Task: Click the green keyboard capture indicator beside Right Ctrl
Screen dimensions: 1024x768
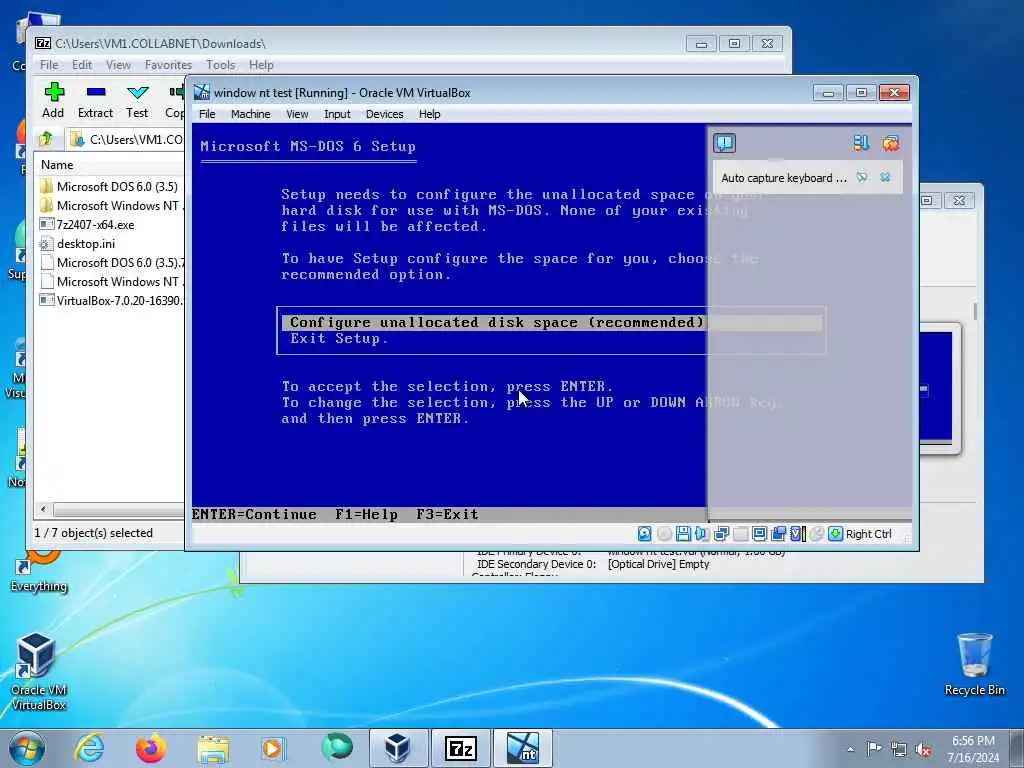Action: (835, 534)
